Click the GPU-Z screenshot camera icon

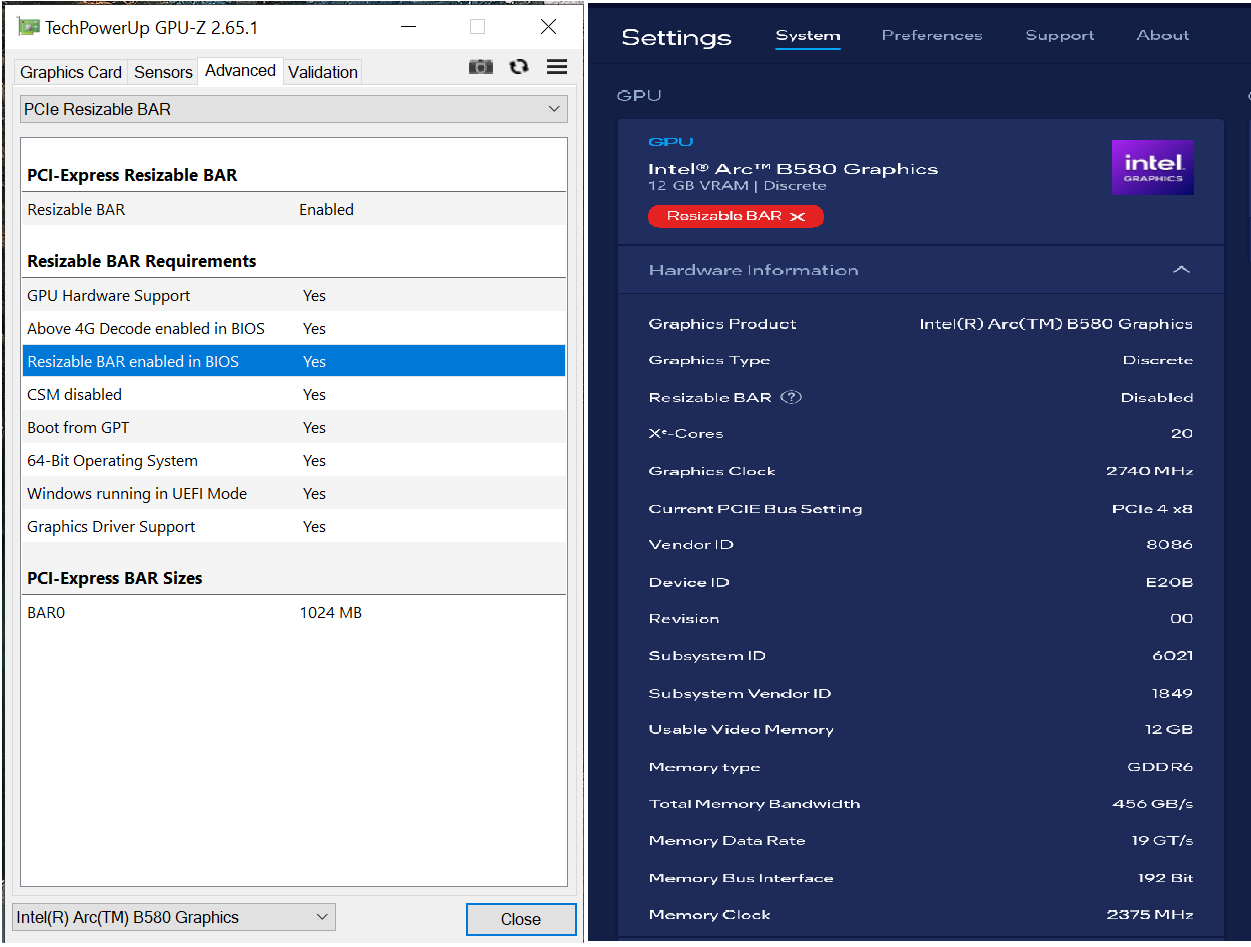[481, 67]
